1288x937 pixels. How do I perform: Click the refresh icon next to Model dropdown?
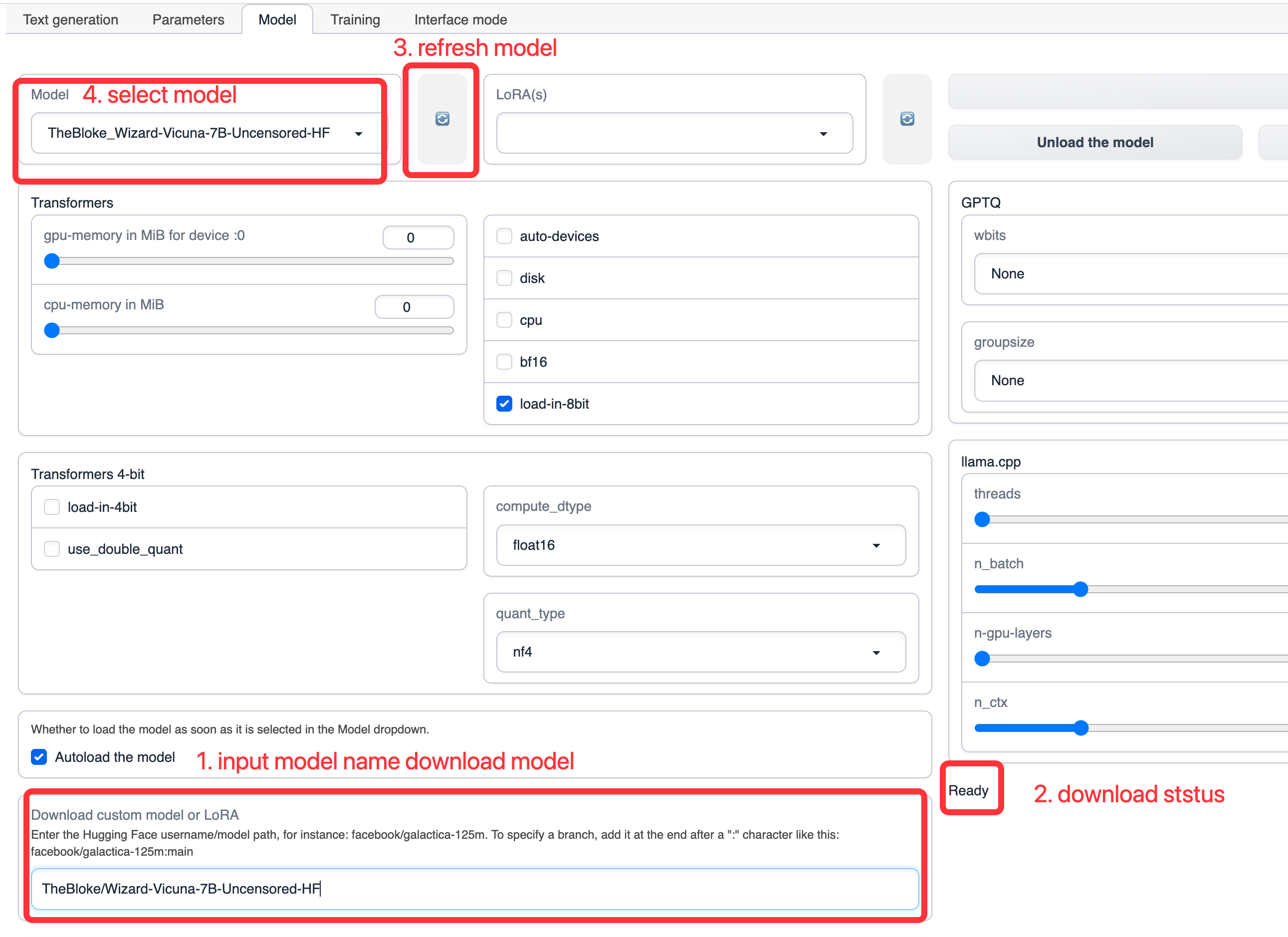click(442, 119)
